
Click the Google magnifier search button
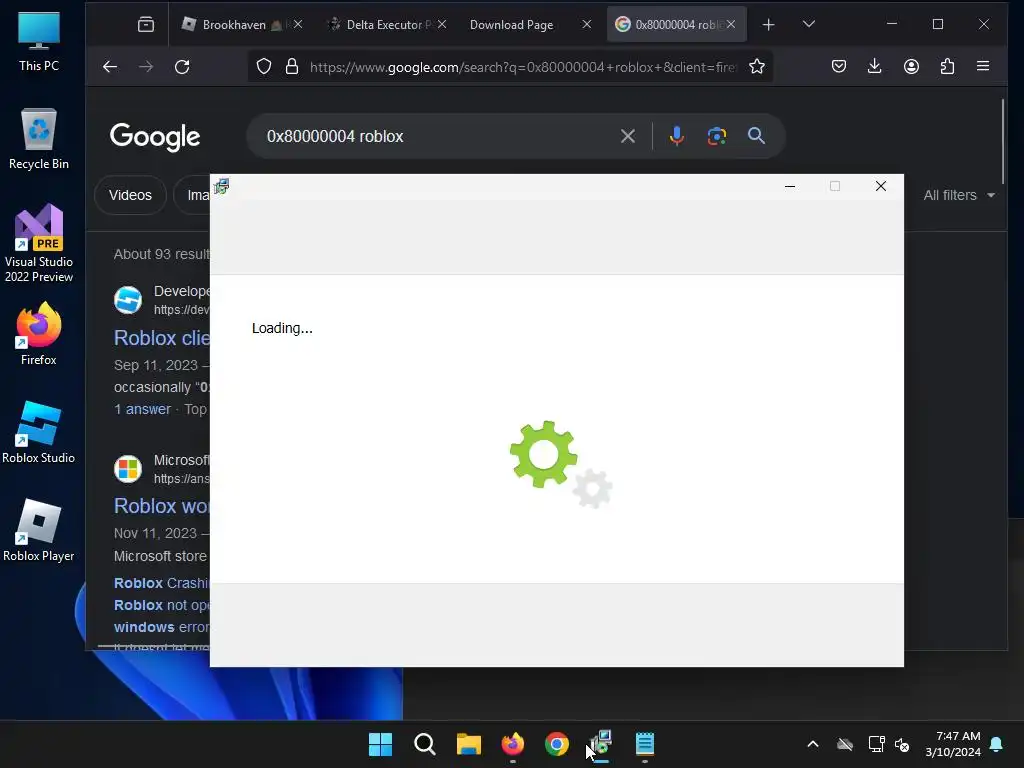756,136
